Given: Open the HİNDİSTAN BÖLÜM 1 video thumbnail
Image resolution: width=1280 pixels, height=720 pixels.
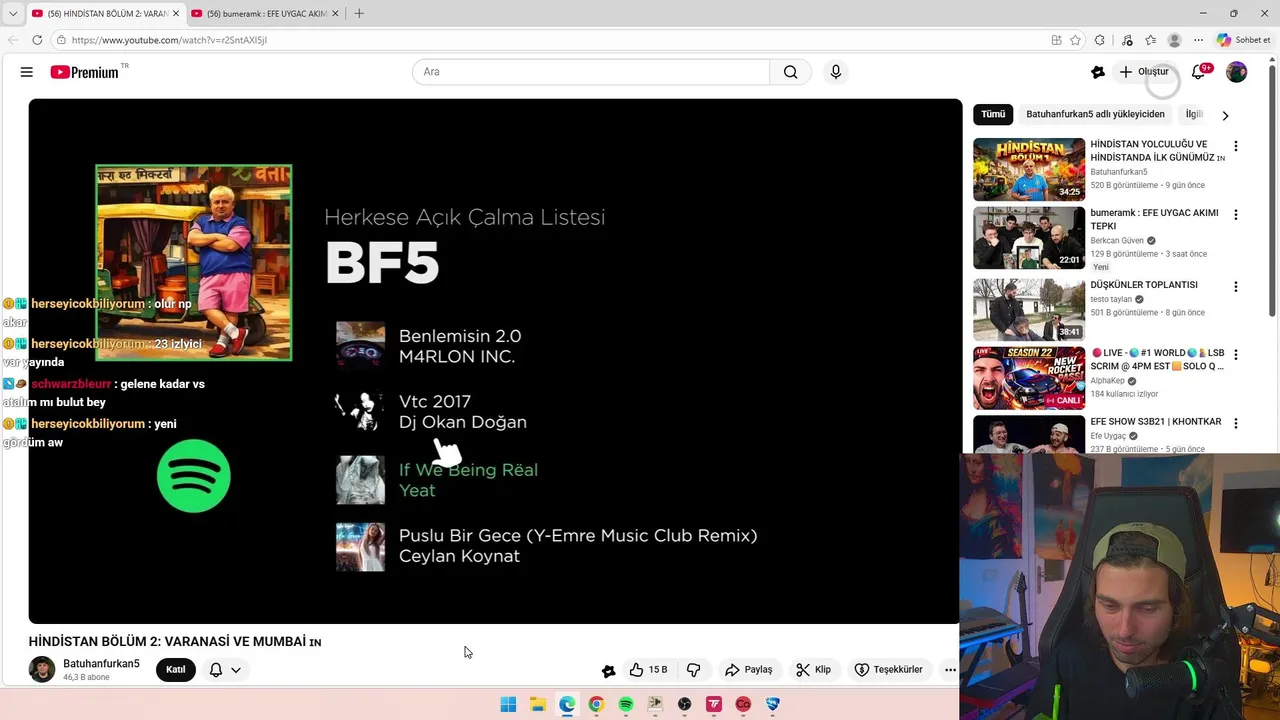Looking at the screenshot, I should (1029, 170).
